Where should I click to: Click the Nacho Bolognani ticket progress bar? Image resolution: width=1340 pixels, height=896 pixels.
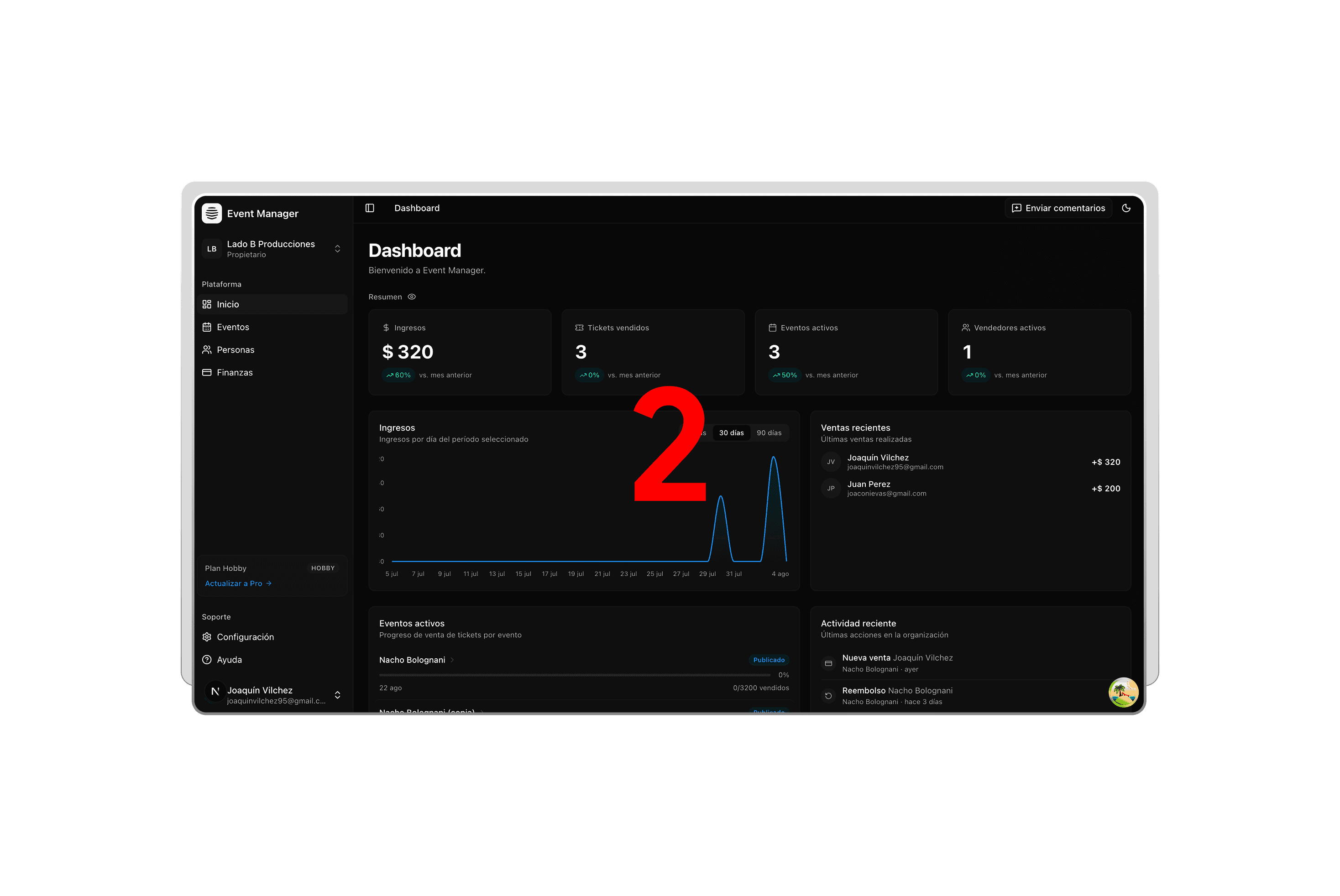pos(575,675)
